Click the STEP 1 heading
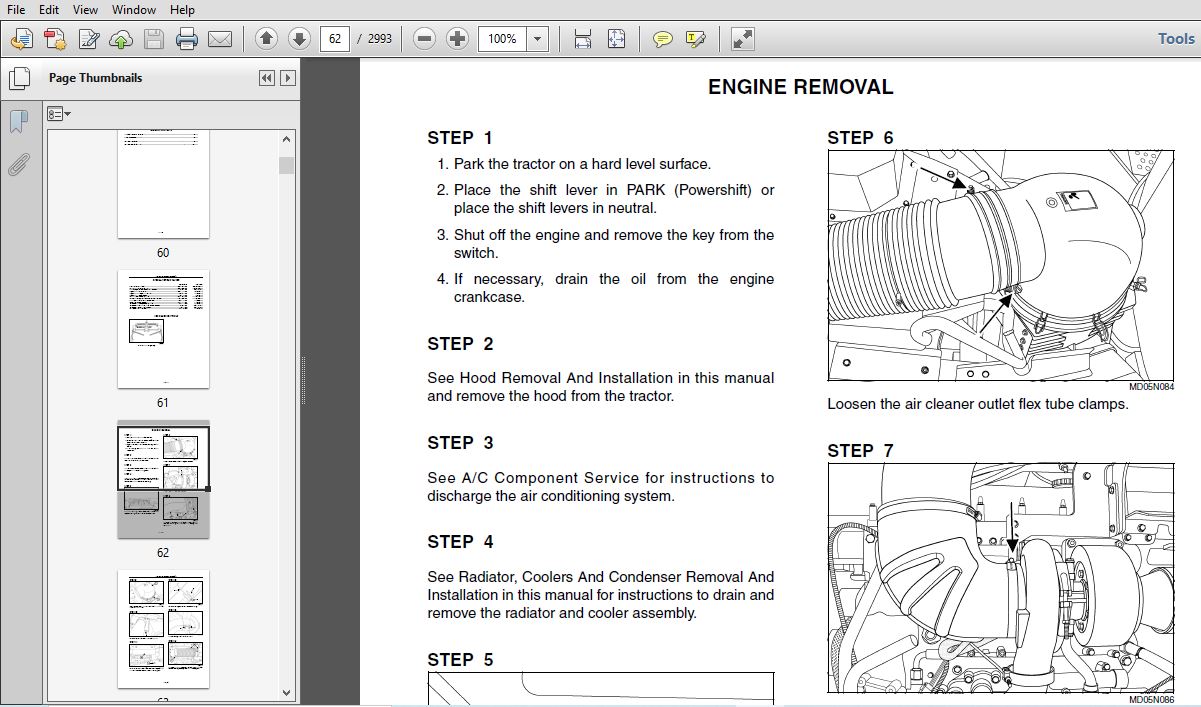The height and width of the screenshot is (707, 1201). coord(460,138)
